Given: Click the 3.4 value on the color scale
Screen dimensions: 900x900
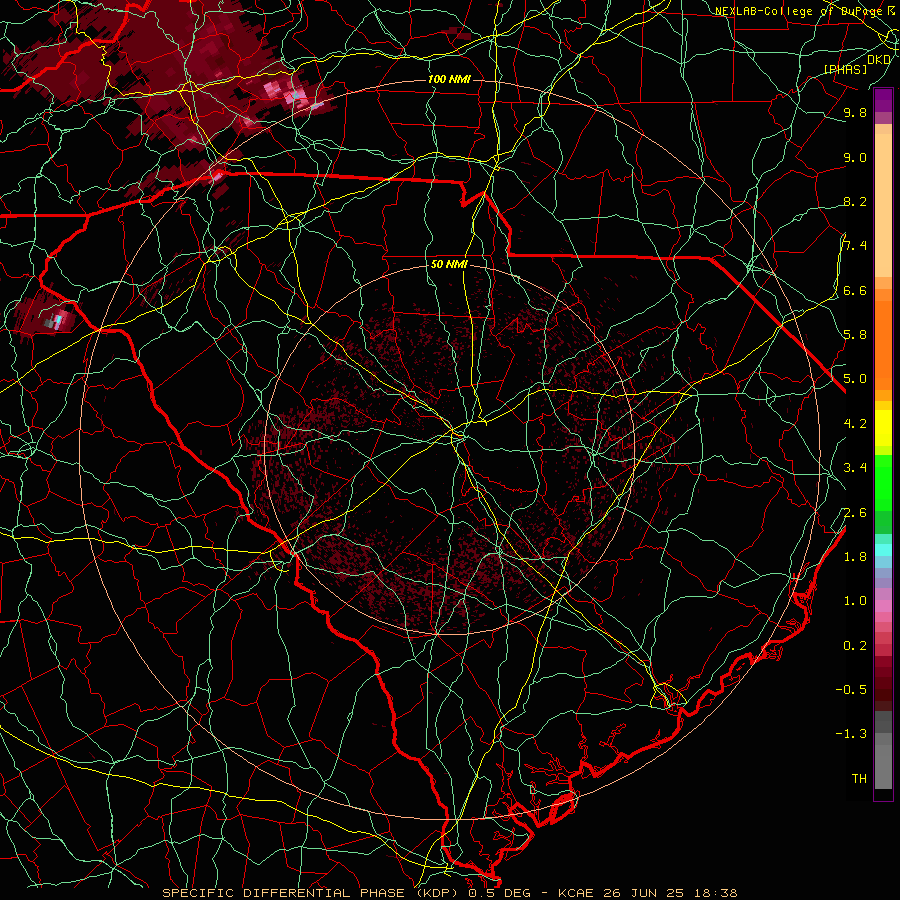Looking at the screenshot, I should [855, 468].
